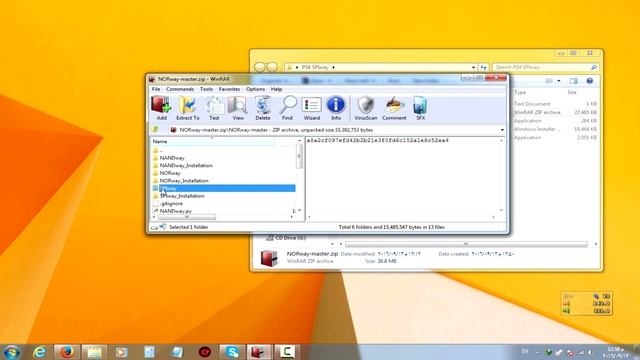Open File Explorer from the taskbar
This screenshot has width=640, height=360.
pyautogui.click(x=94, y=352)
